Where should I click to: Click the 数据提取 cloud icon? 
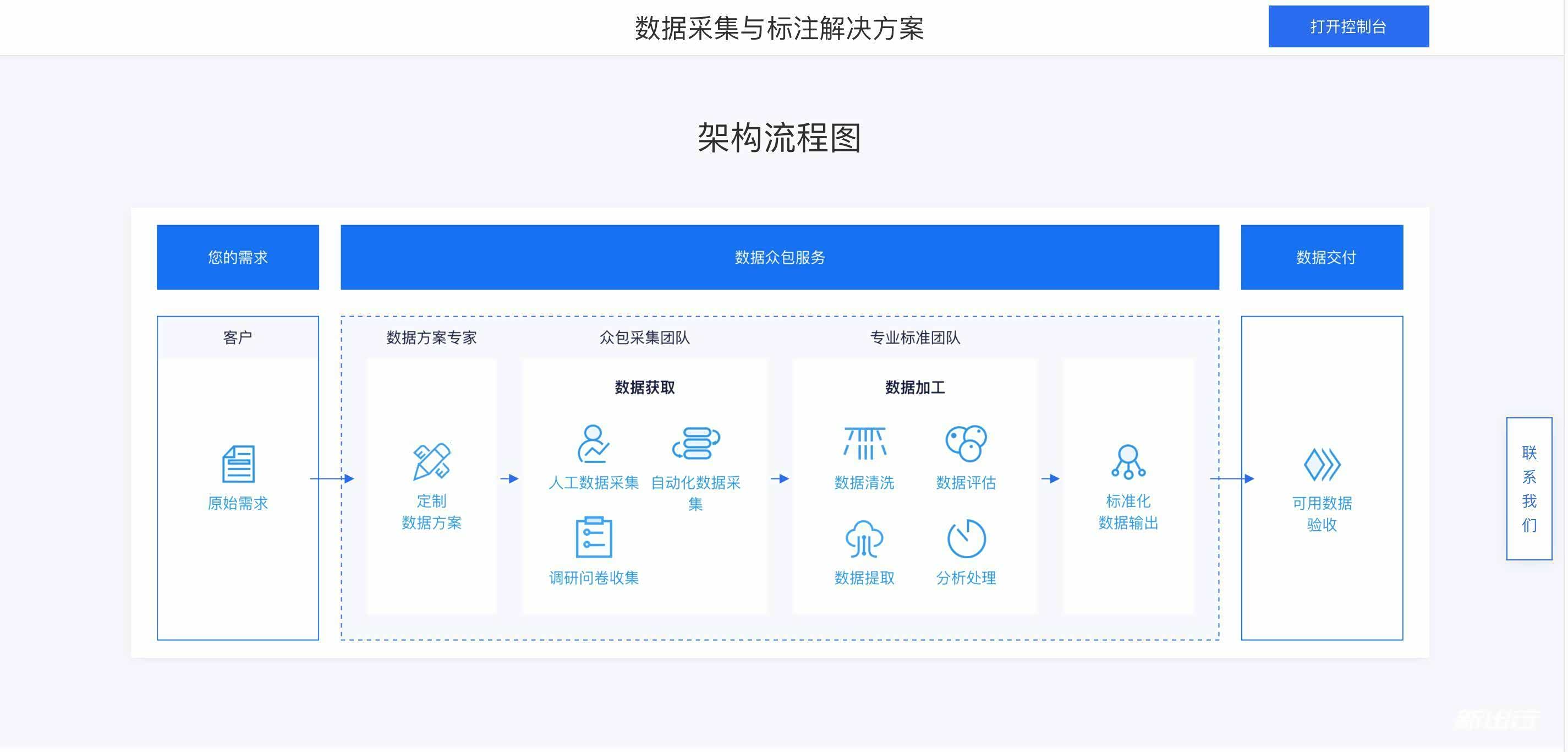[x=864, y=539]
